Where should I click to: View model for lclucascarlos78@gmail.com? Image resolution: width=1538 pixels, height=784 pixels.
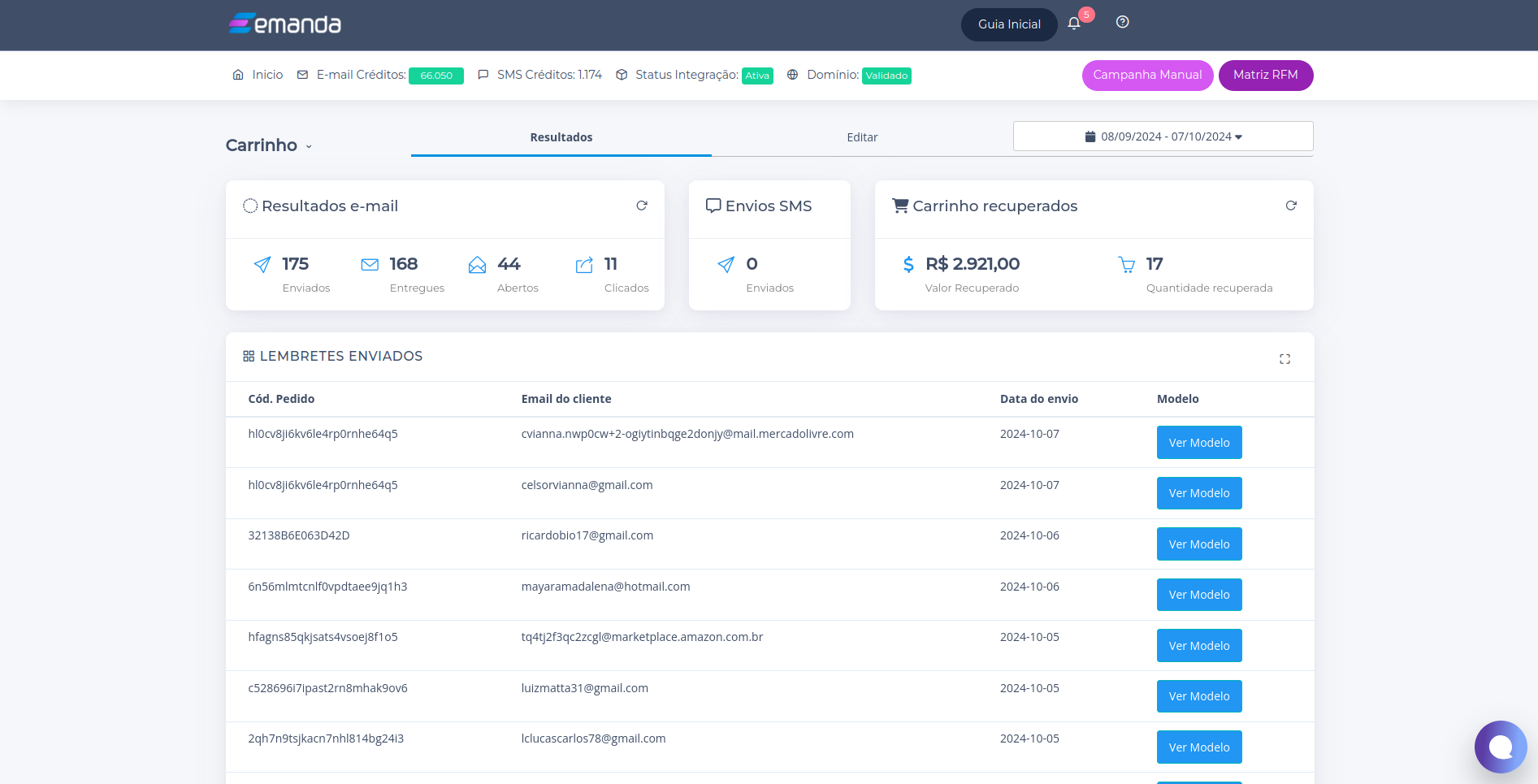coord(1199,747)
